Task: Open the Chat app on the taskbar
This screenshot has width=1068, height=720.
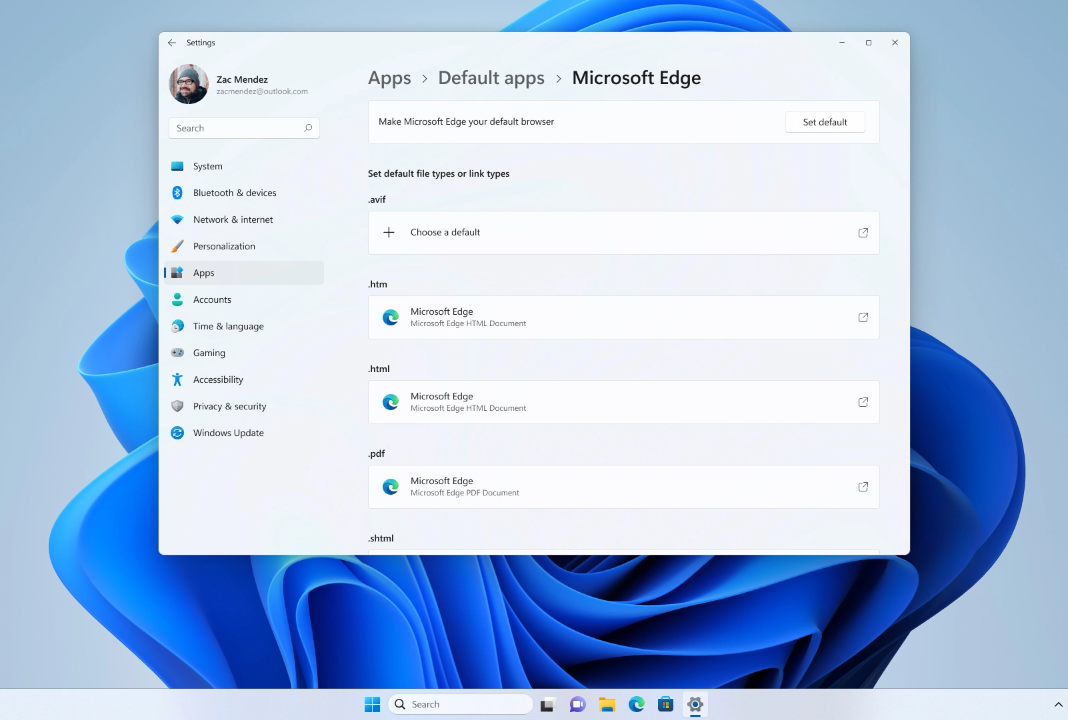Action: pyautogui.click(x=578, y=704)
